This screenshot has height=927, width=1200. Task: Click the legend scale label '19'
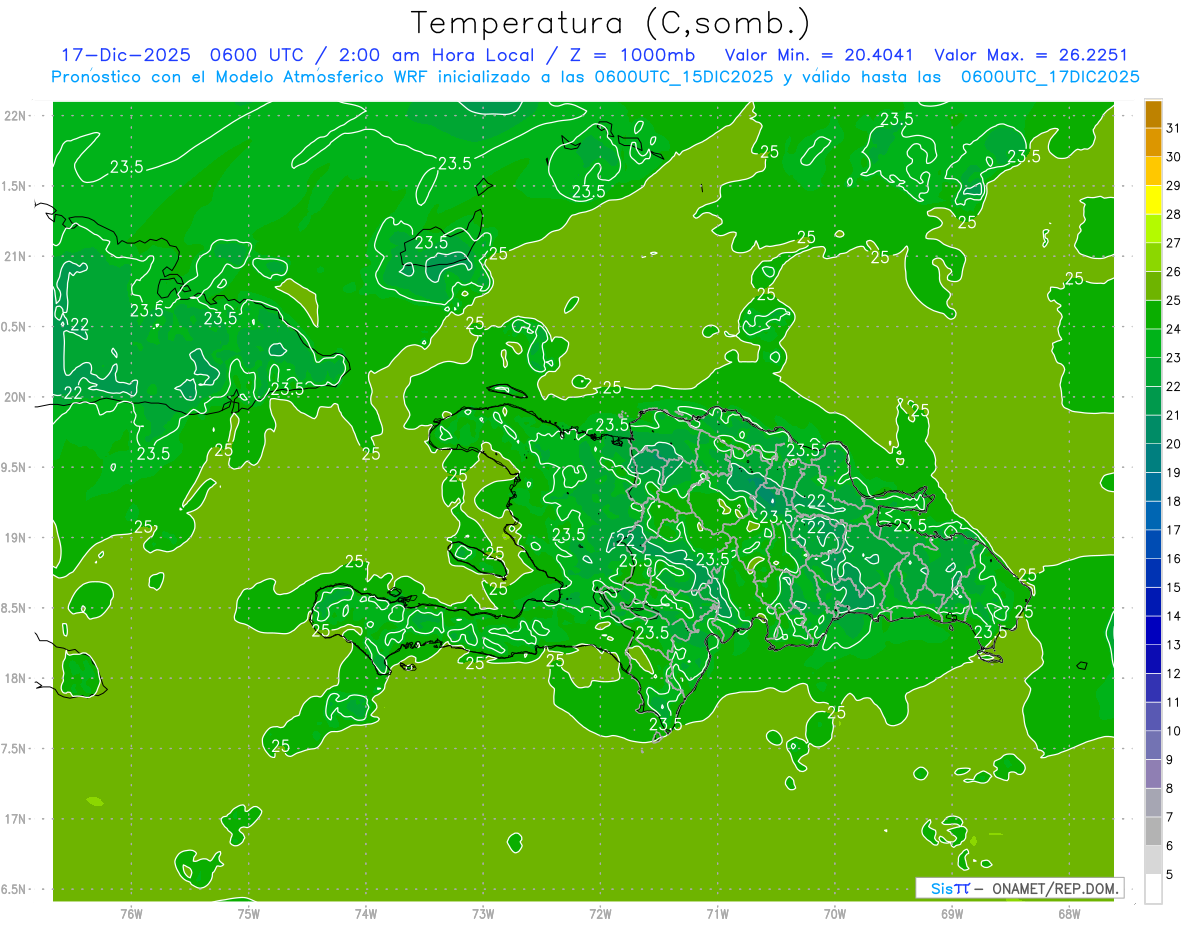(x=1173, y=473)
